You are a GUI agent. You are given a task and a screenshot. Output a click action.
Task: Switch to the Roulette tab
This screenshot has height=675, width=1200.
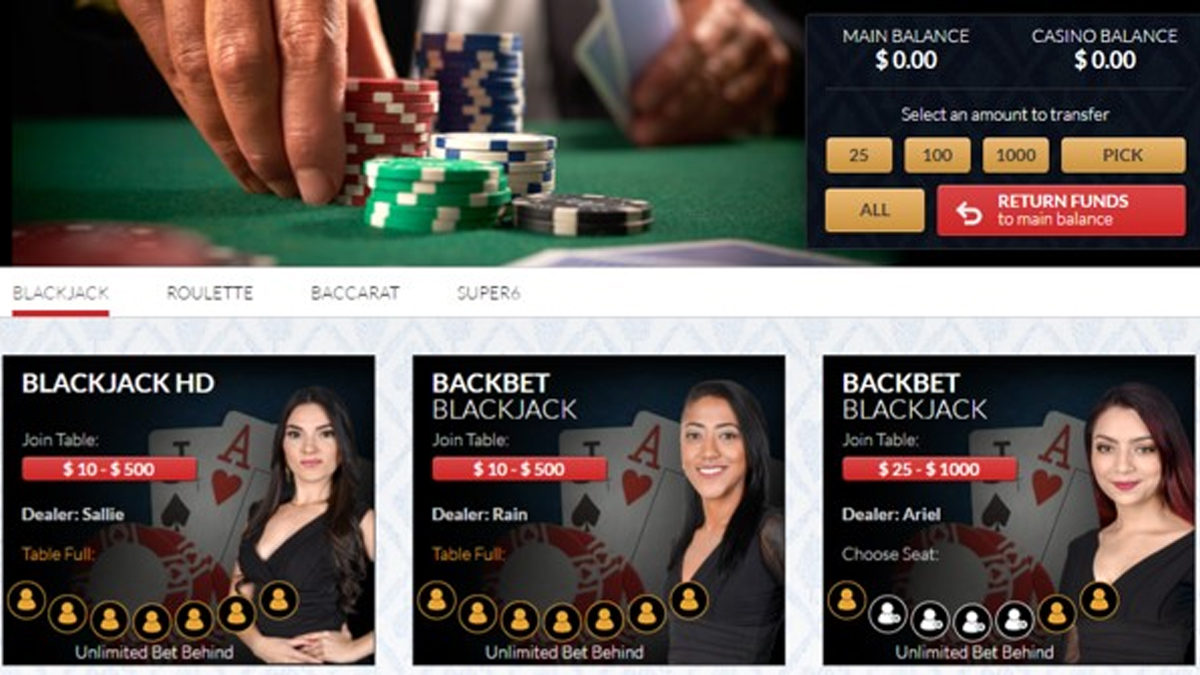coord(210,293)
